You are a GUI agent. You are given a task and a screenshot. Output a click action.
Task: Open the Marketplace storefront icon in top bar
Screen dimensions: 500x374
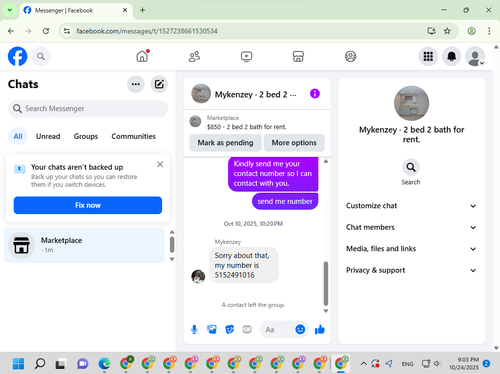[x=298, y=56]
